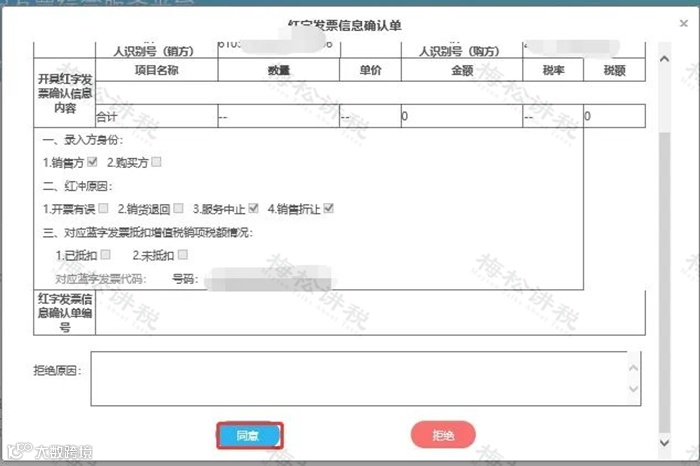The image size is (700, 466).
Task: Check the 1.开票有误 checkbox
Action: (103, 208)
